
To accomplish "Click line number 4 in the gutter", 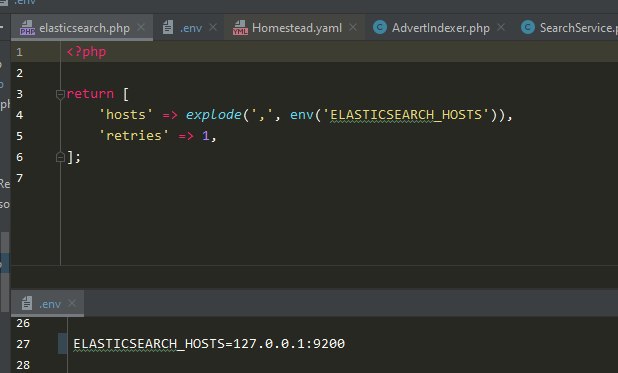I will tap(19, 115).
